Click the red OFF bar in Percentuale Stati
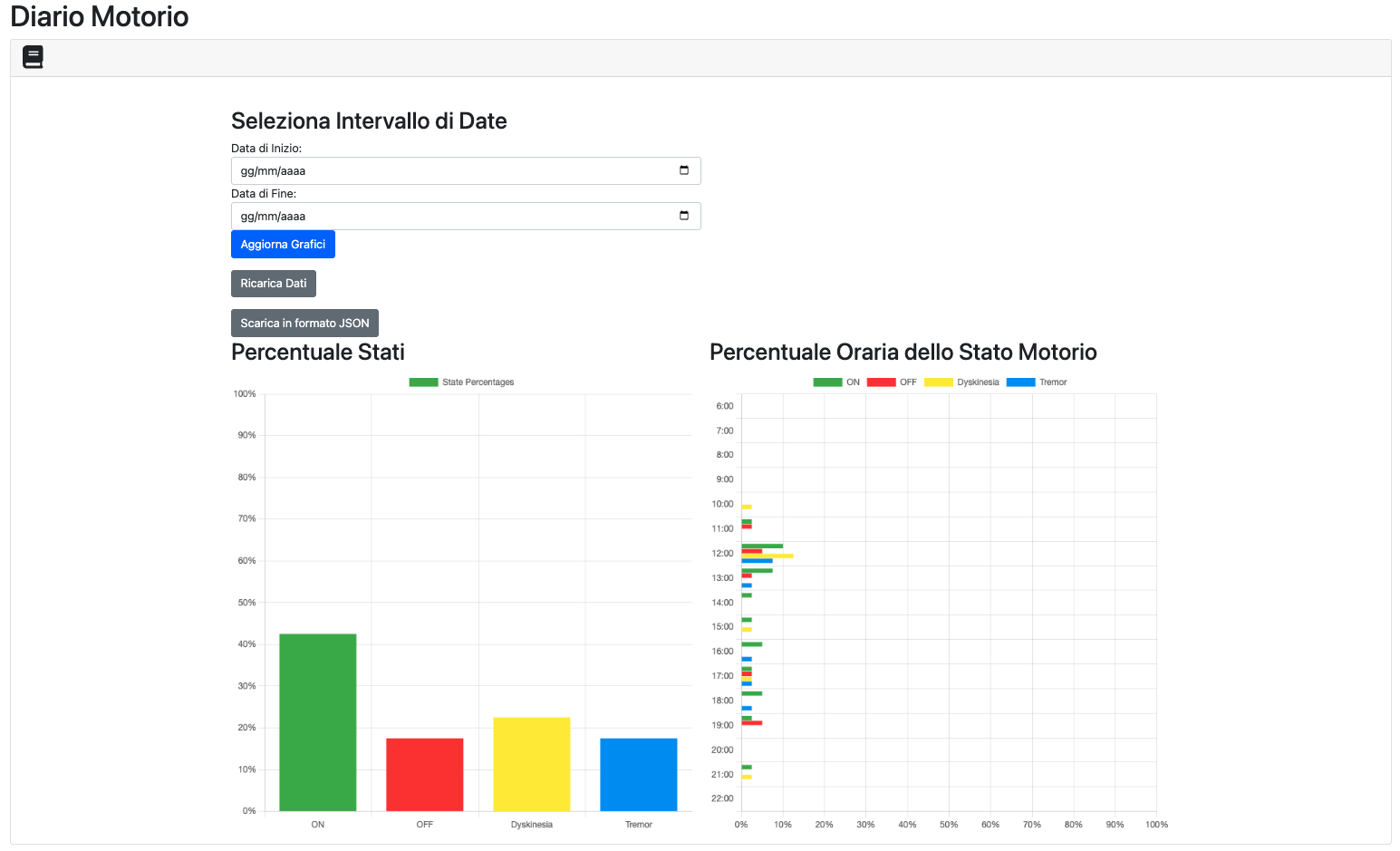The image size is (1400, 851). pyautogui.click(x=425, y=775)
